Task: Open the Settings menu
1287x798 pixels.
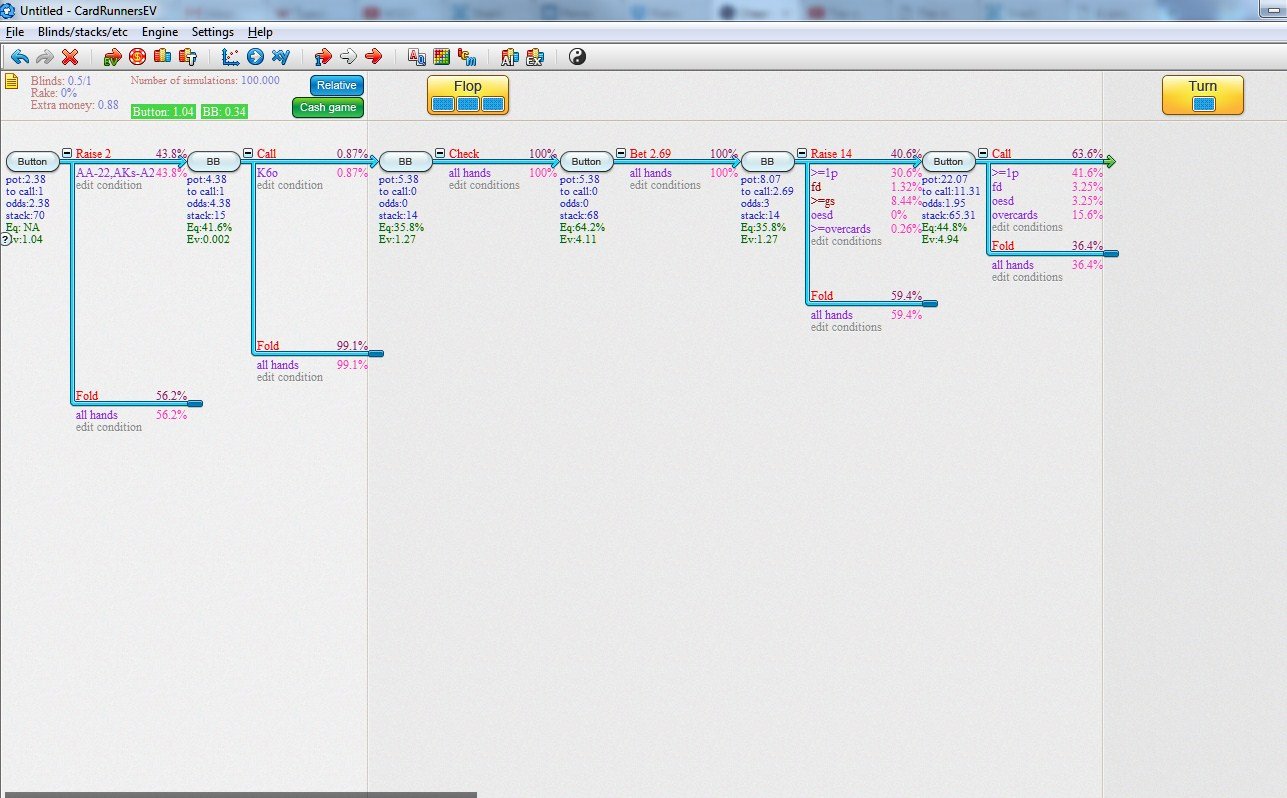Action: pyautogui.click(x=213, y=32)
